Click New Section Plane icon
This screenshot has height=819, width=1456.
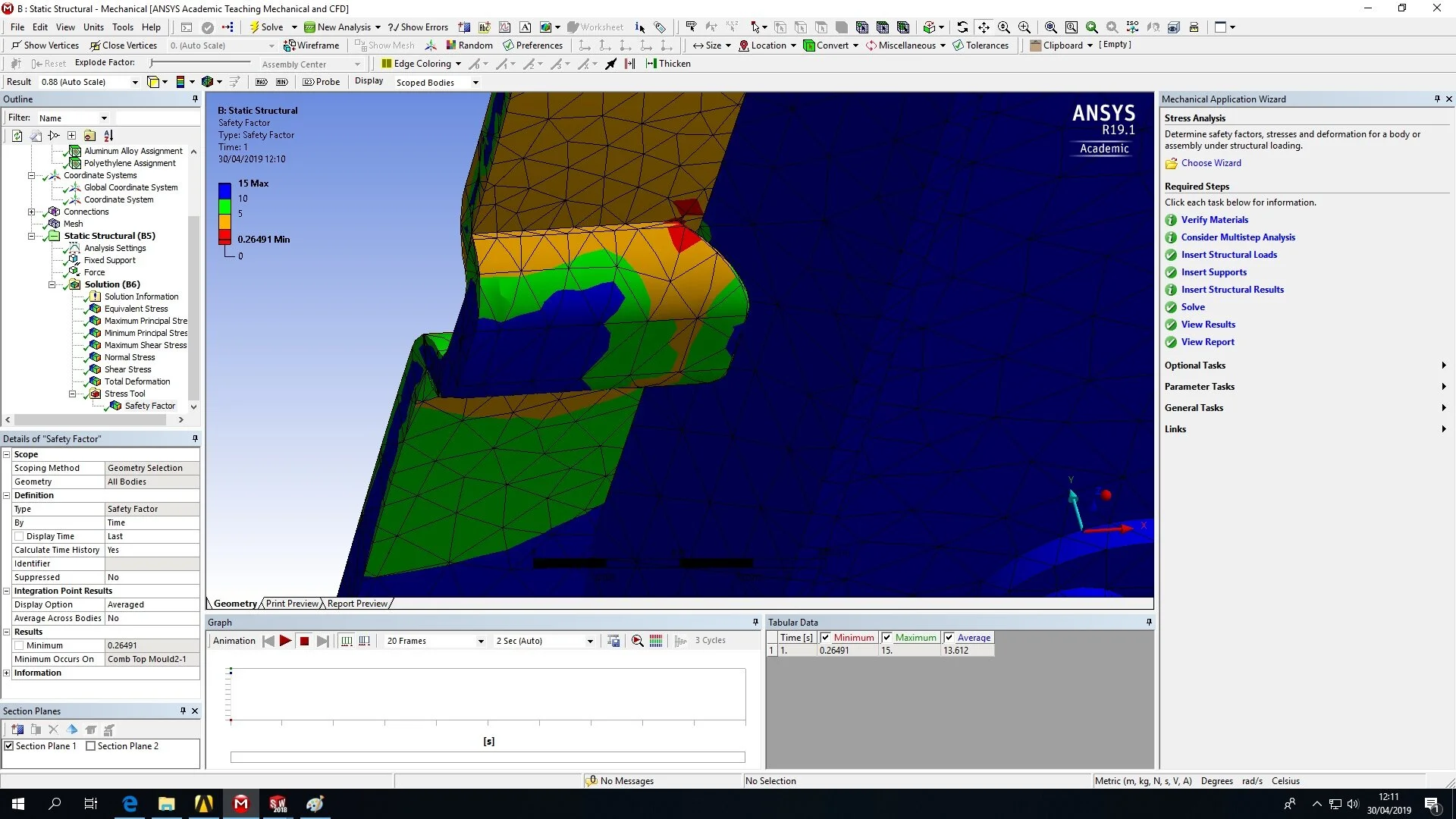17,730
